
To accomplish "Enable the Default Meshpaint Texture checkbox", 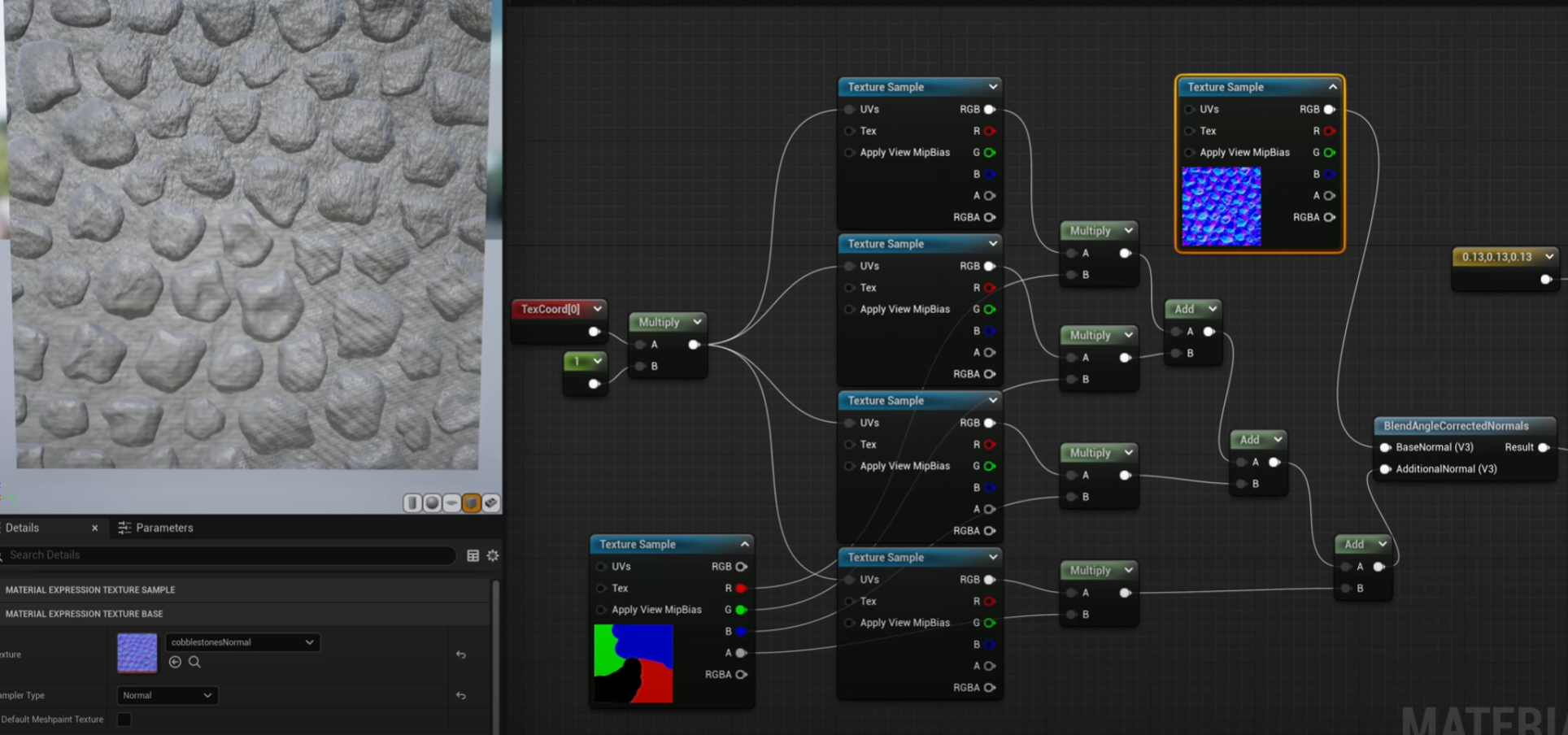I will point(124,720).
